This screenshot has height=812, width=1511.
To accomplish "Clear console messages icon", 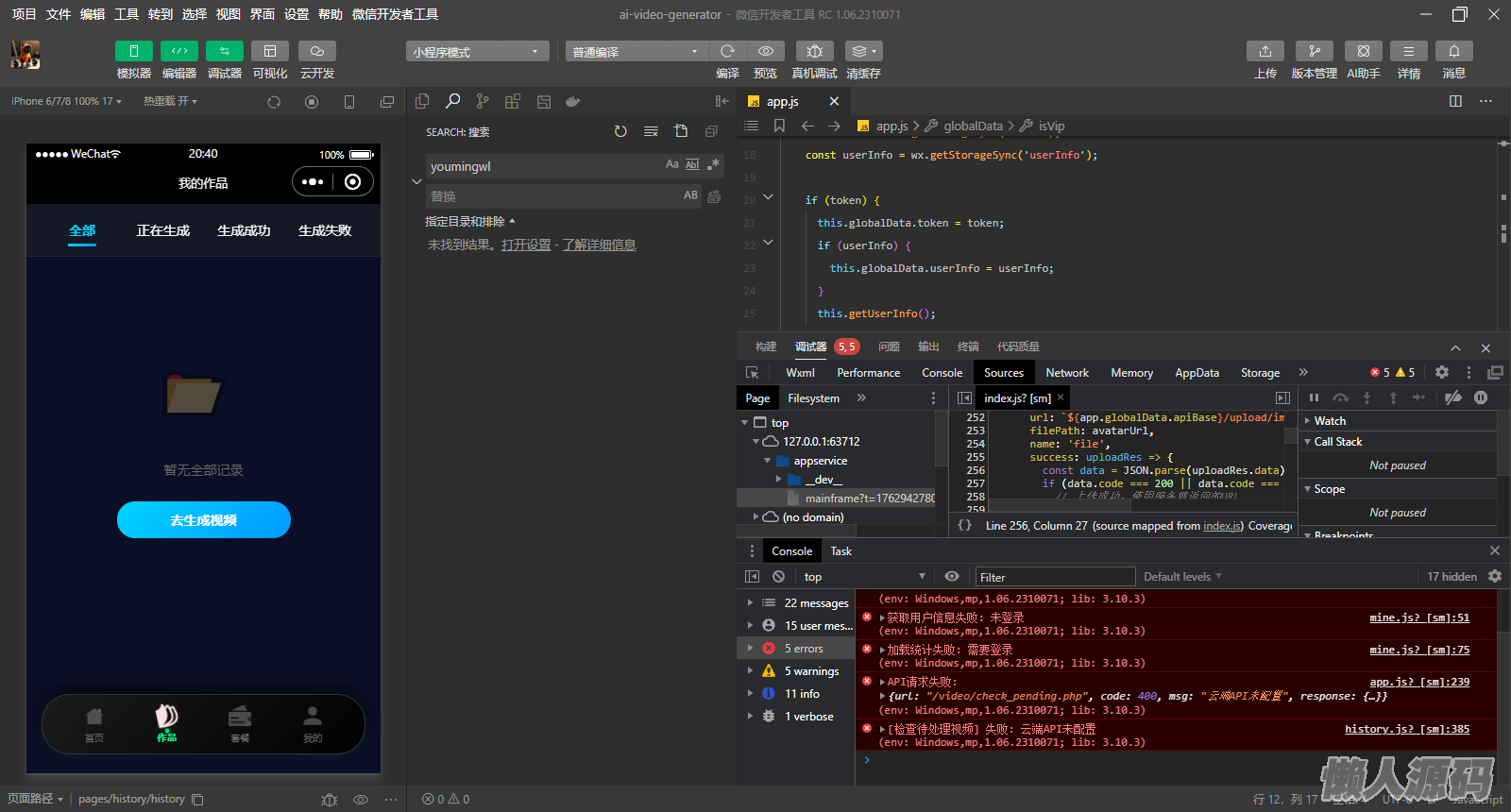I will tap(778, 576).
